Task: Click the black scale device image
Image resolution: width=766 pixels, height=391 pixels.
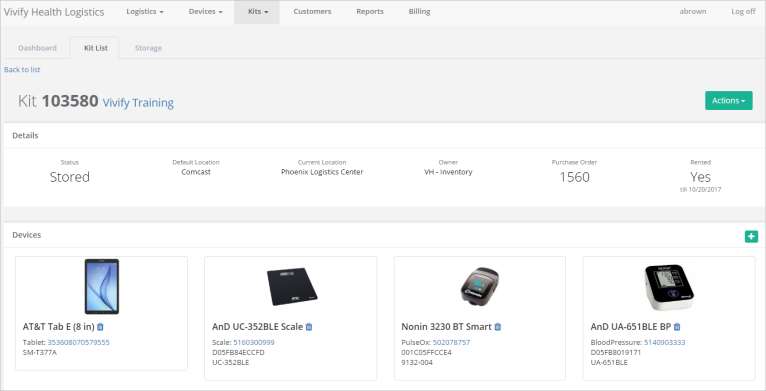Action: (x=292, y=286)
